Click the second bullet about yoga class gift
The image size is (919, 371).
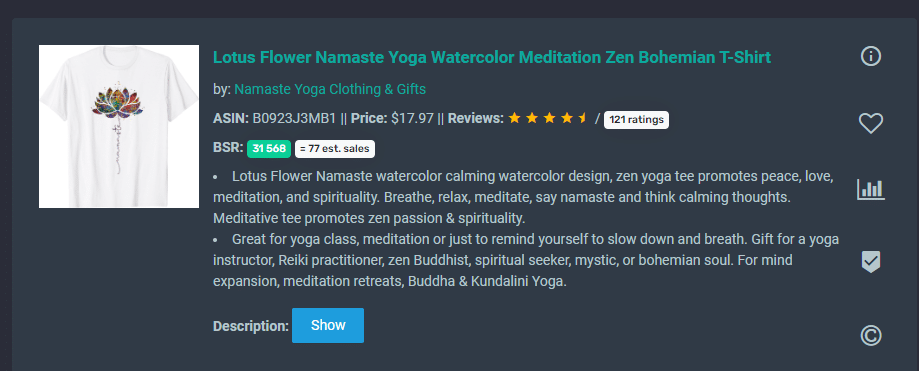(526, 260)
